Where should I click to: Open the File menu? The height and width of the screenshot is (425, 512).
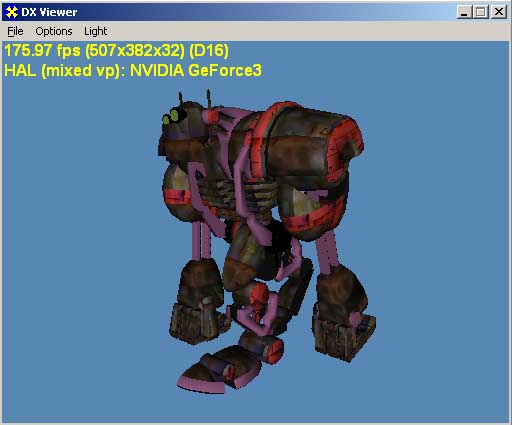point(15,31)
